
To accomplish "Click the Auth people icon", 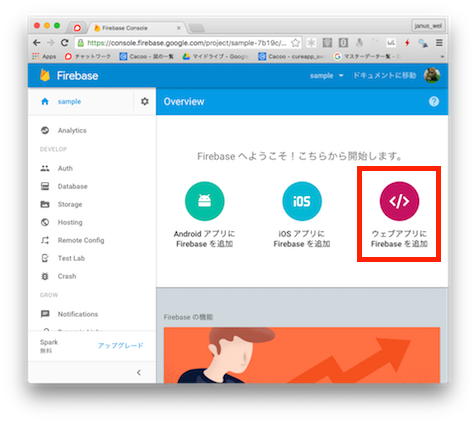I will [x=45, y=168].
